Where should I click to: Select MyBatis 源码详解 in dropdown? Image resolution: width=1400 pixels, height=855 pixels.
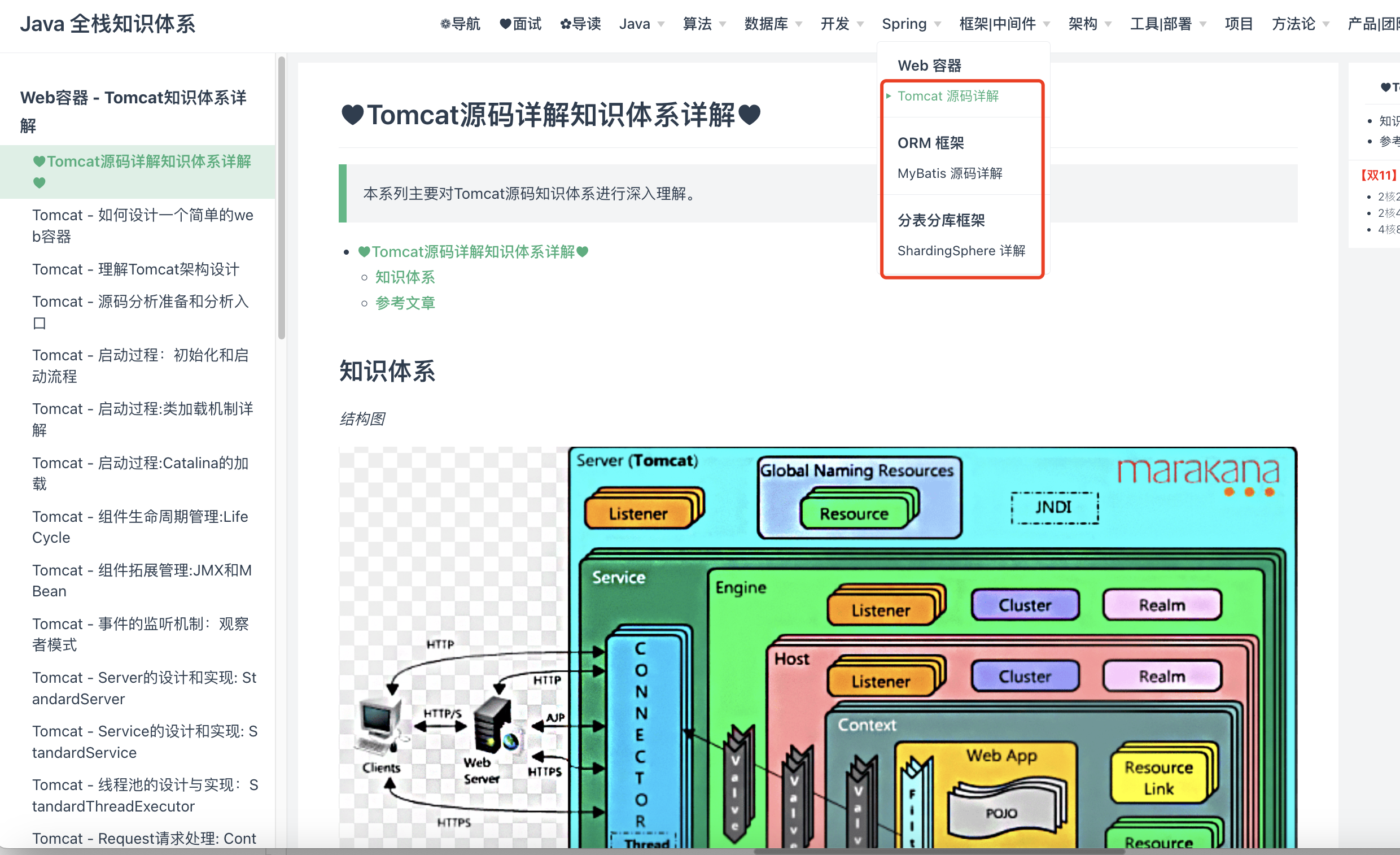(x=950, y=173)
